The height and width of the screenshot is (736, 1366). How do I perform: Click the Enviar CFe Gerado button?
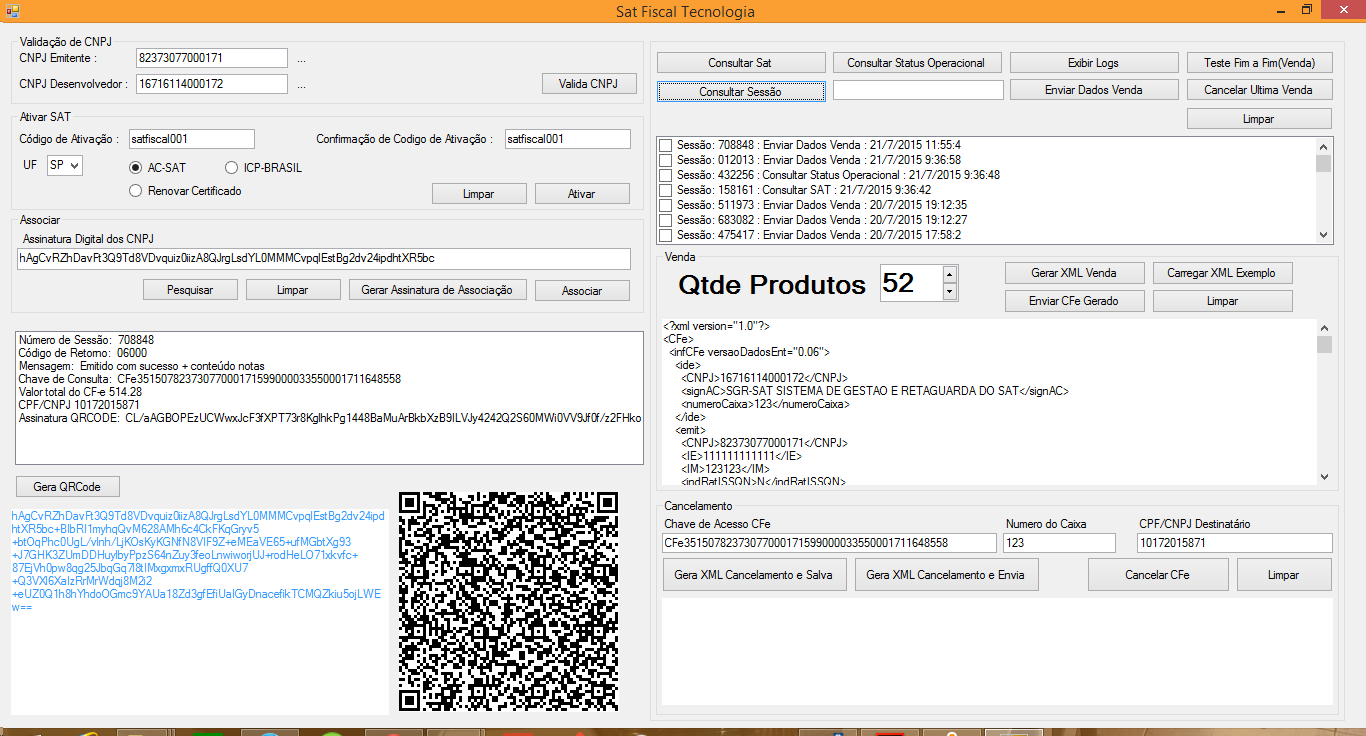[x=1074, y=301]
